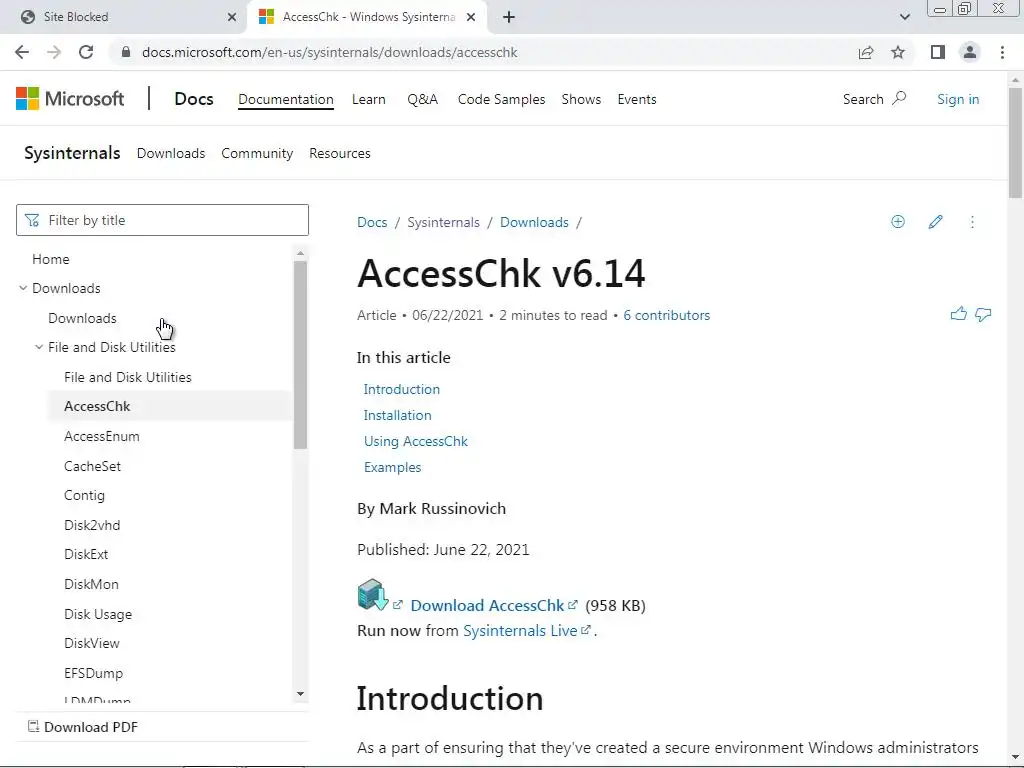Click the edit pencil icon
Image resolution: width=1024 pixels, height=768 pixels.
point(935,222)
